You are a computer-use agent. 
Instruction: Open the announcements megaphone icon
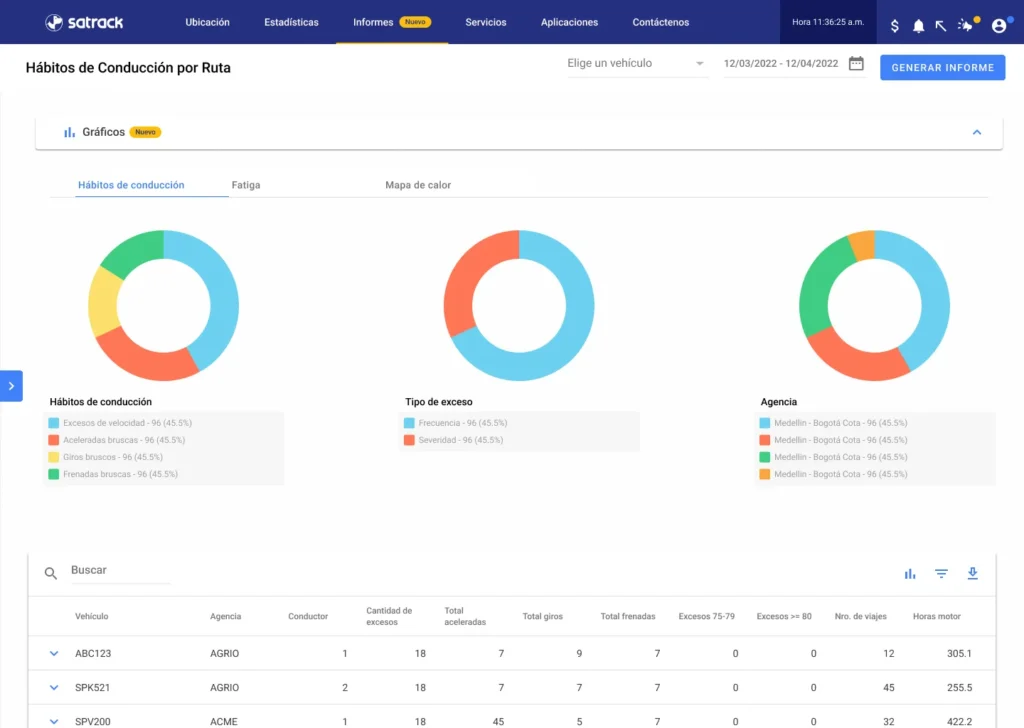pos(966,25)
